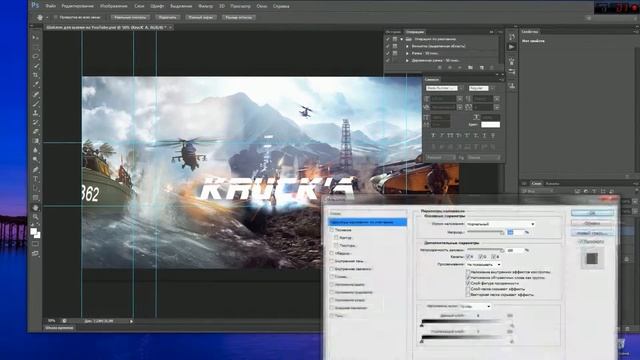Create new action set folder icon
Image resolution: width=640 pixels, height=360 pixels.
(x=470, y=67)
